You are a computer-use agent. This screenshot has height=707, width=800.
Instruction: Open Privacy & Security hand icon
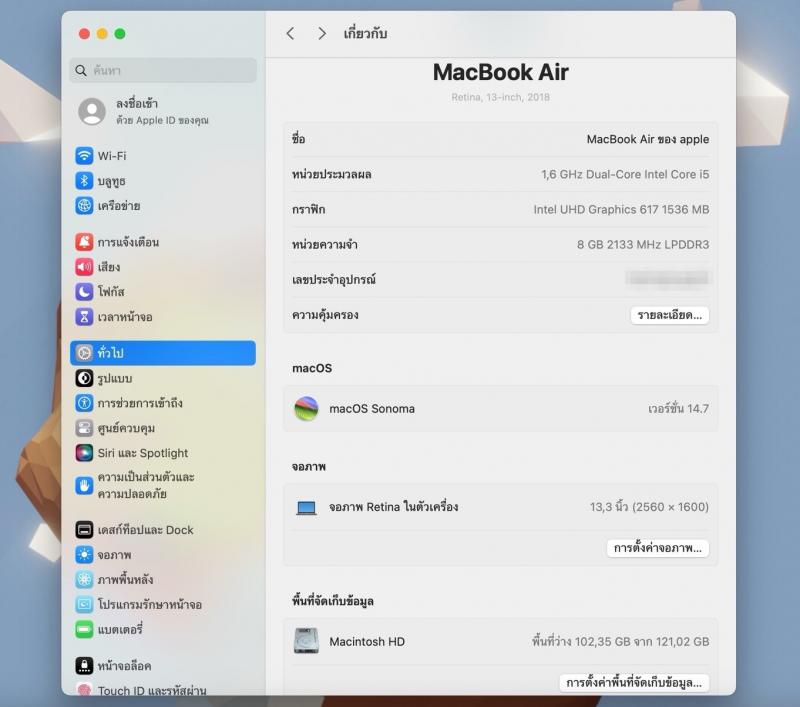click(x=84, y=486)
